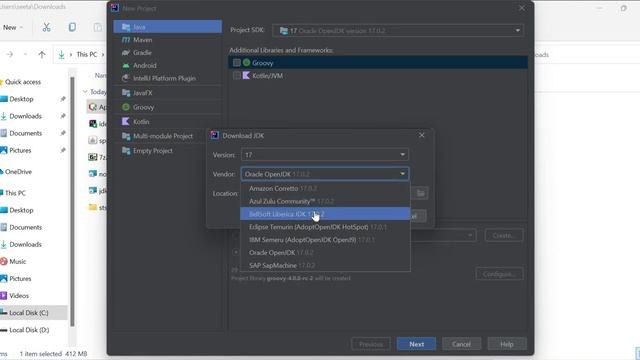
Task: Click the Empty Project folder icon
Action: click(126, 151)
